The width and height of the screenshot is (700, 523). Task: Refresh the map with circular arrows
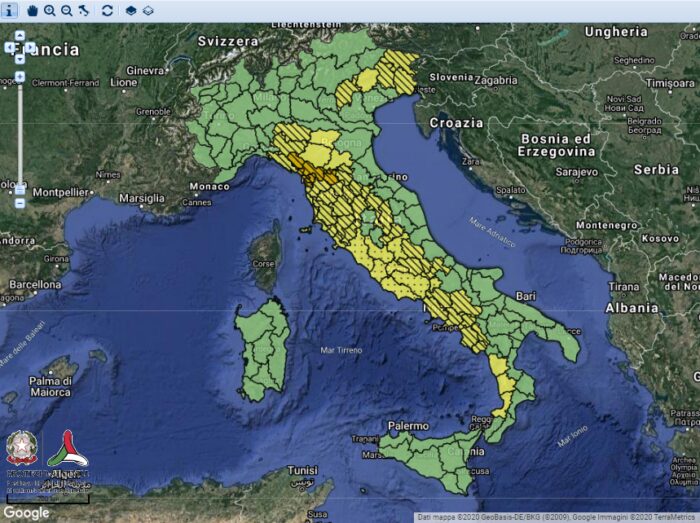pyautogui.click(x=107, y=10)
